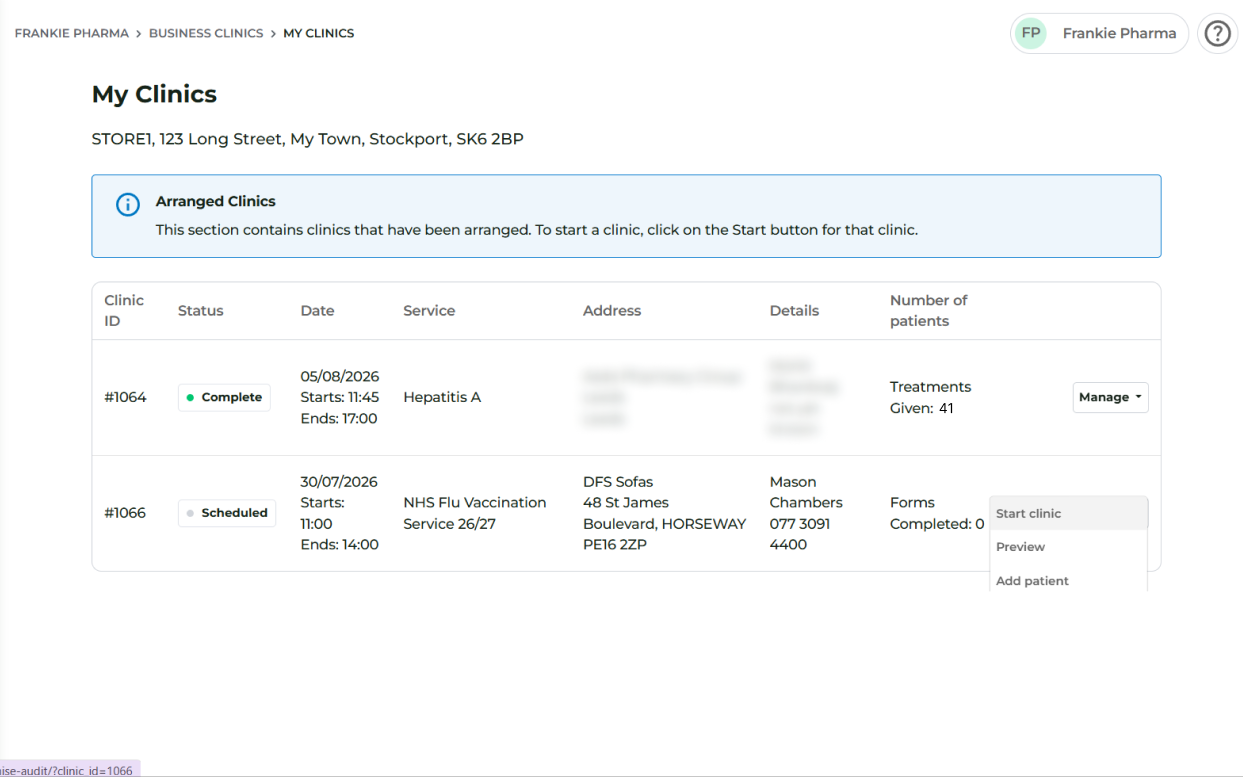
Task: Open the help question mark icon
Action: pyautogui.click(x=1217, y=33)
